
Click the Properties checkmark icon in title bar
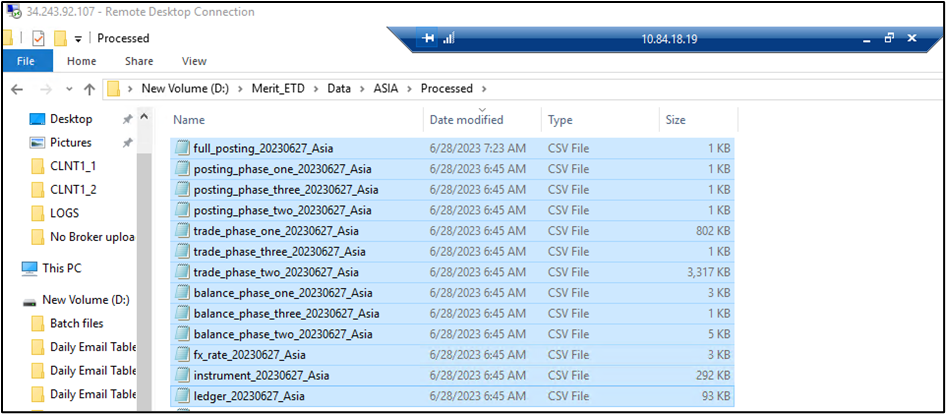click(38, 38)
